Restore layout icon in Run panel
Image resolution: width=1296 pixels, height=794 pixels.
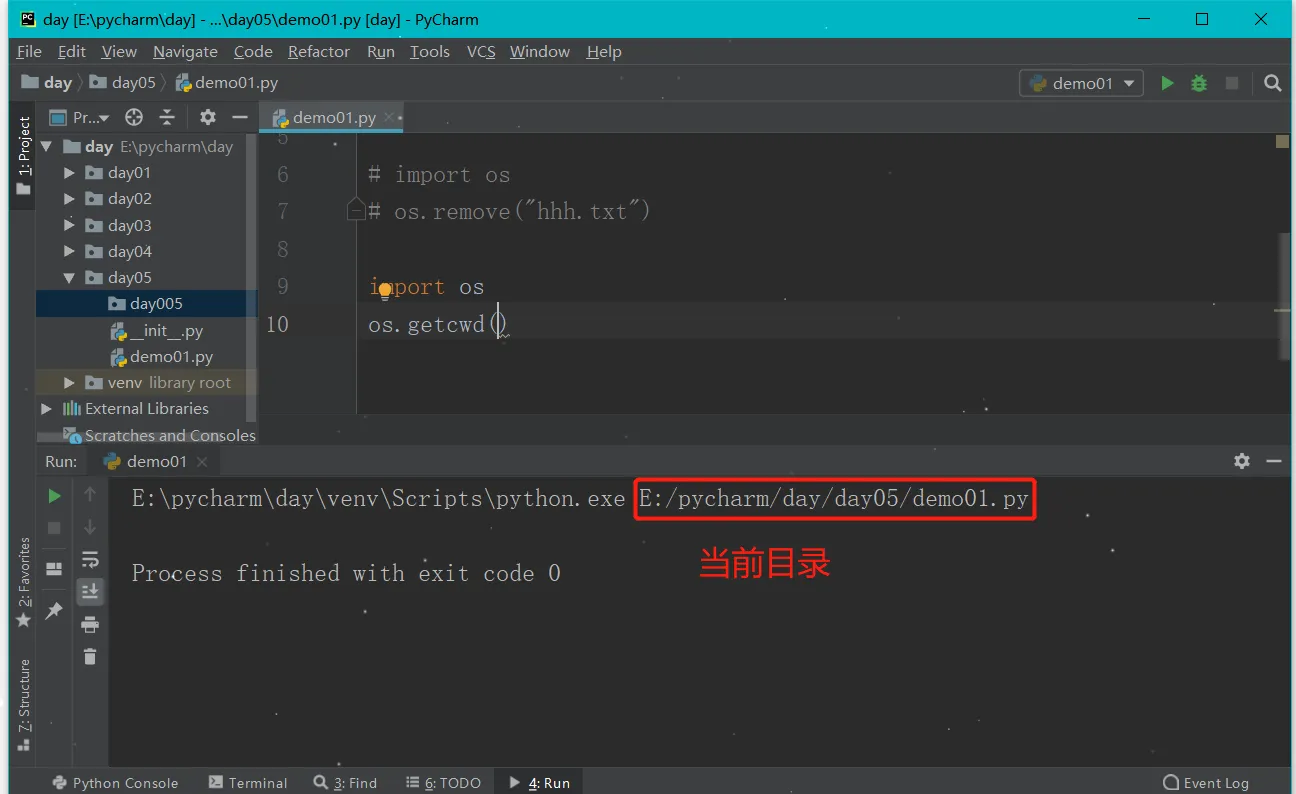tap(55, 569)
